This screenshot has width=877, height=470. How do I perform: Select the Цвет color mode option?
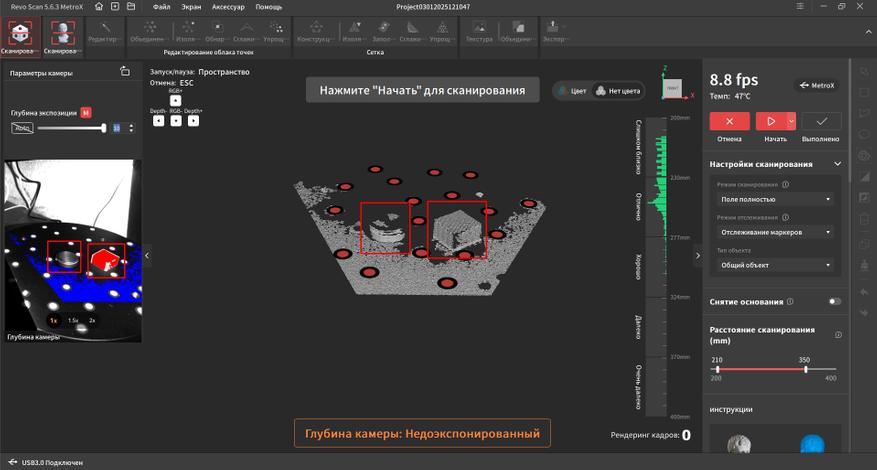tap(572, 90)
